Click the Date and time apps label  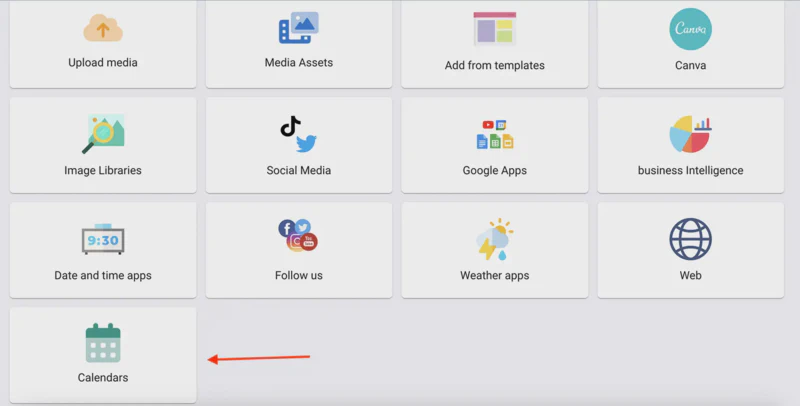[103, 275]
